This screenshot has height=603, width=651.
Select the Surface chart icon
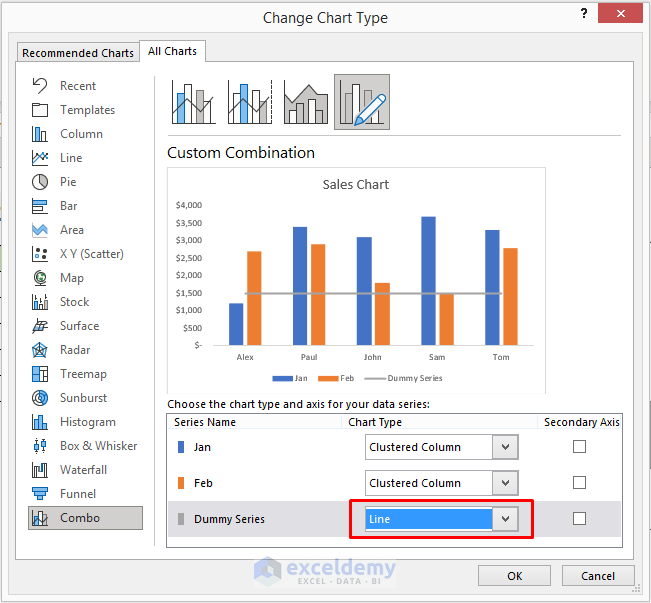click(x=40, y=326)
